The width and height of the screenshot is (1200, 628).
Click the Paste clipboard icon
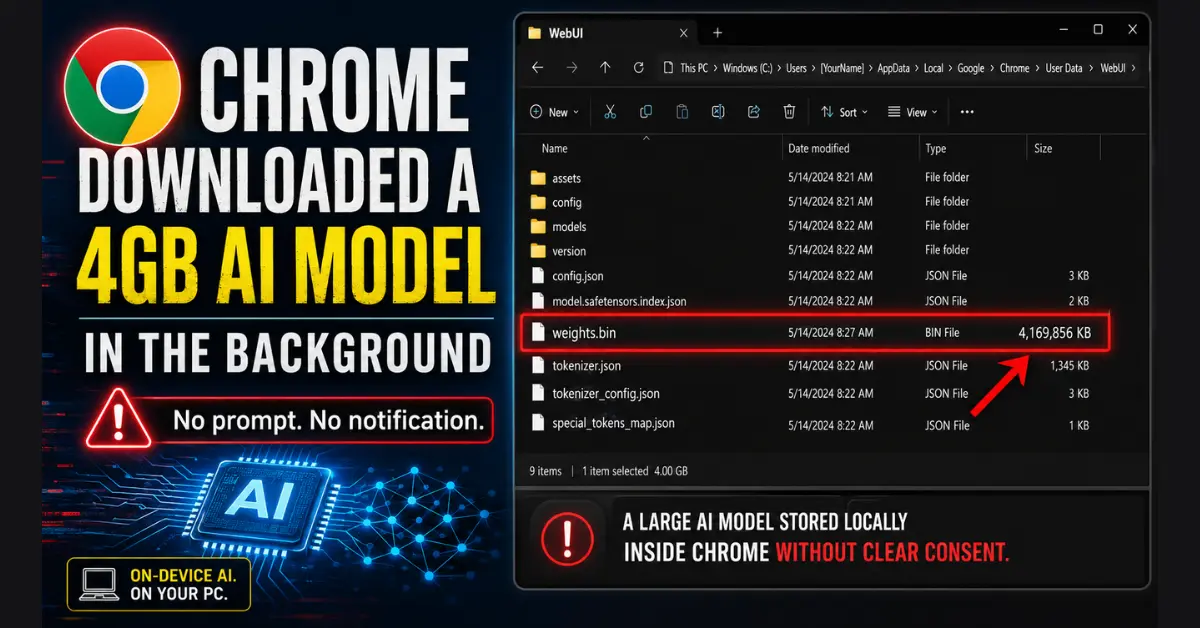(682, 112)
